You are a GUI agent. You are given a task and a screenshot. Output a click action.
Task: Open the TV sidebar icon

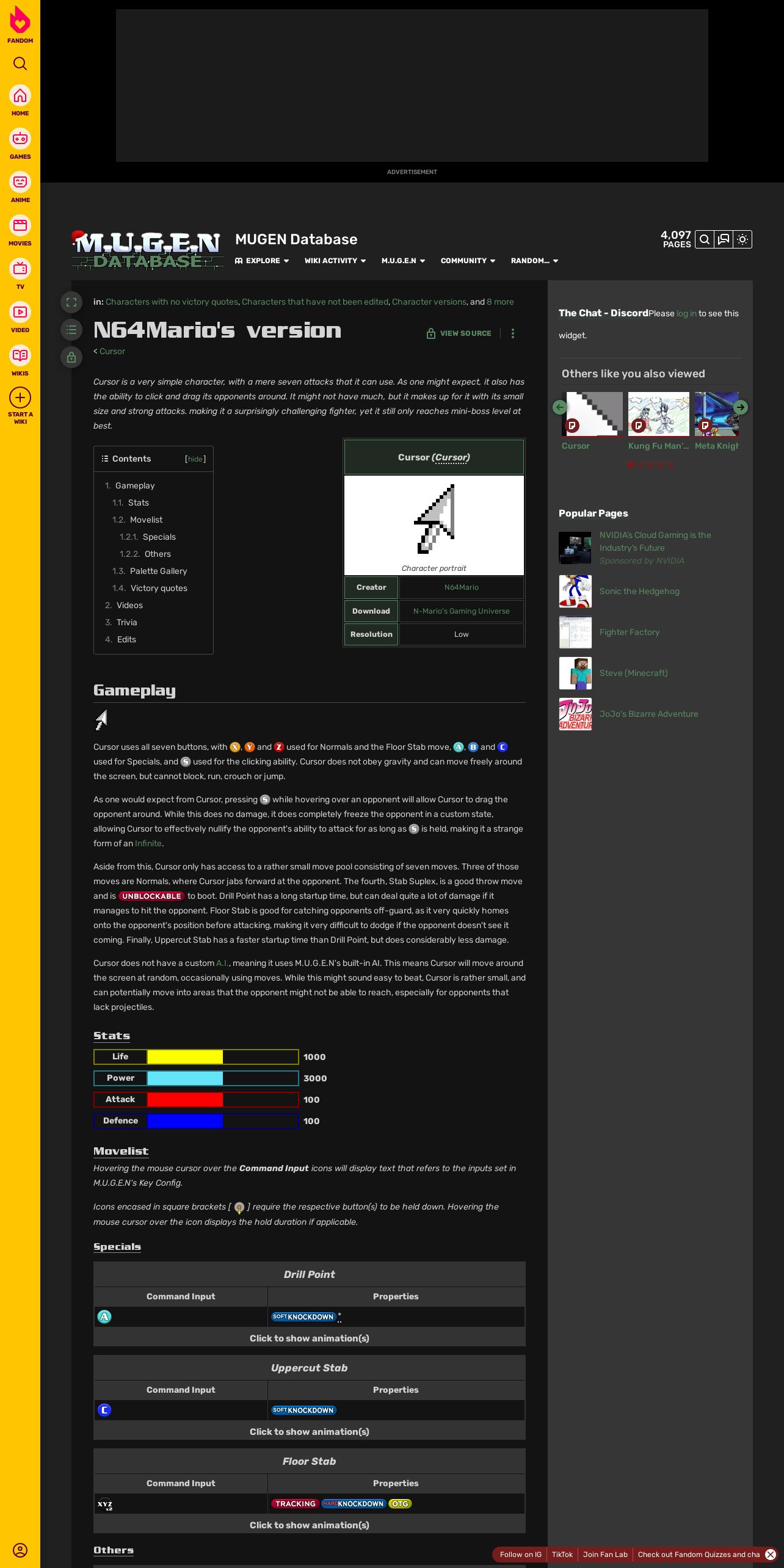click(20, 269)
